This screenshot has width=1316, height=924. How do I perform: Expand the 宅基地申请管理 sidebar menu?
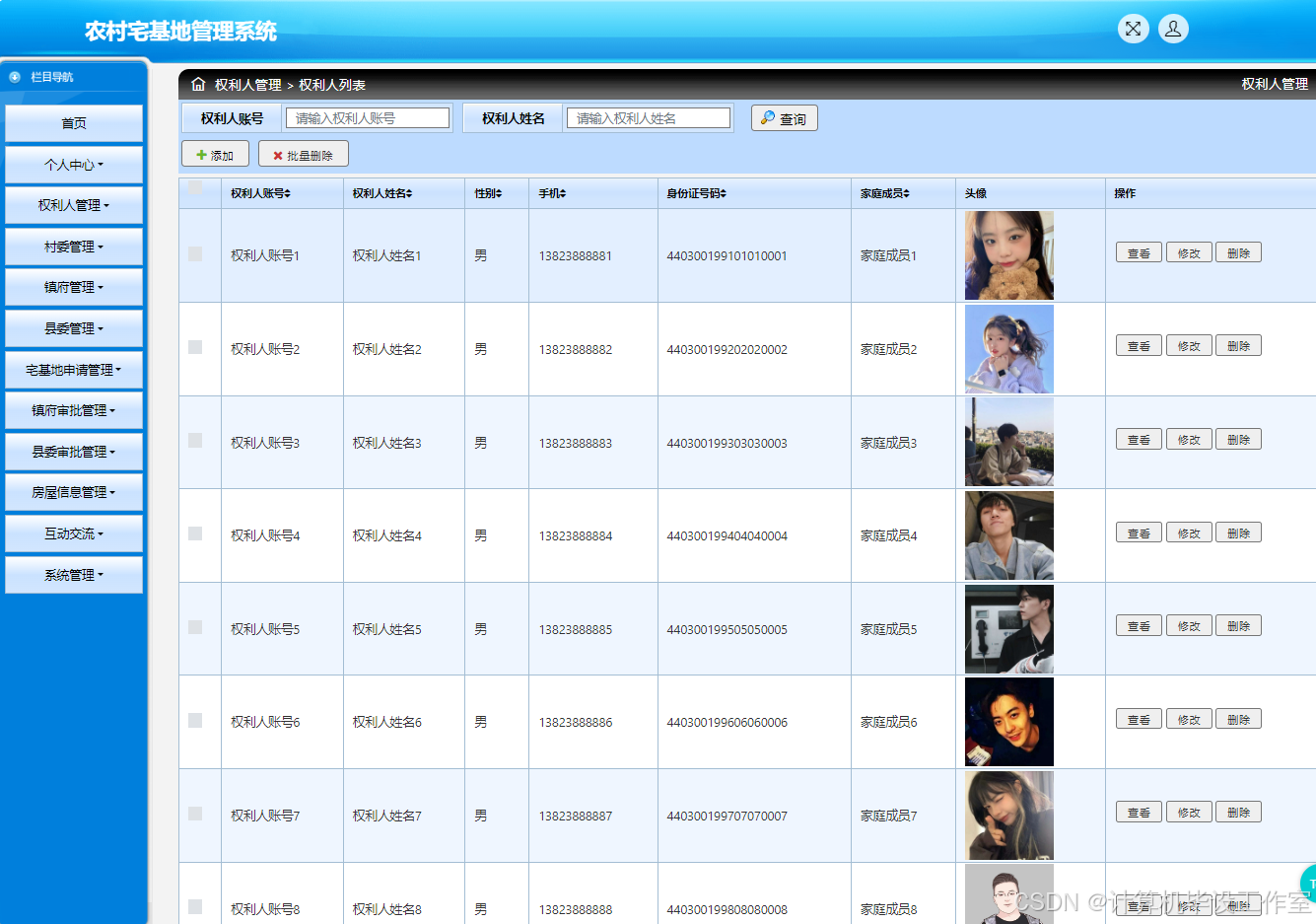[74, 370]
